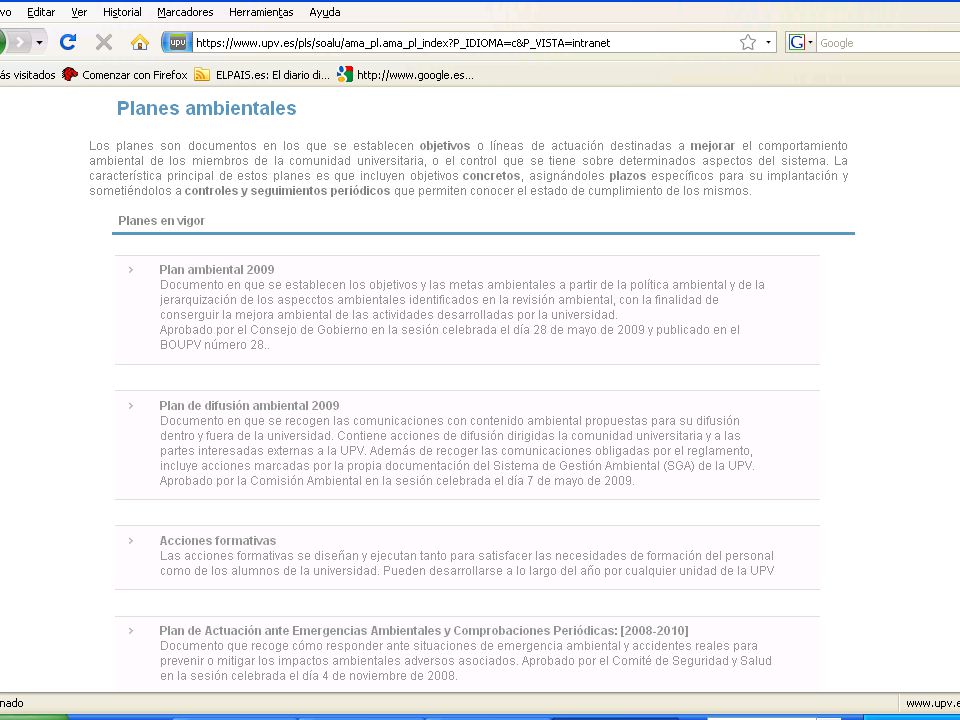Screen dimensions: 960x720
Task: Click the upv site identity badge
Action: point(177,42)
